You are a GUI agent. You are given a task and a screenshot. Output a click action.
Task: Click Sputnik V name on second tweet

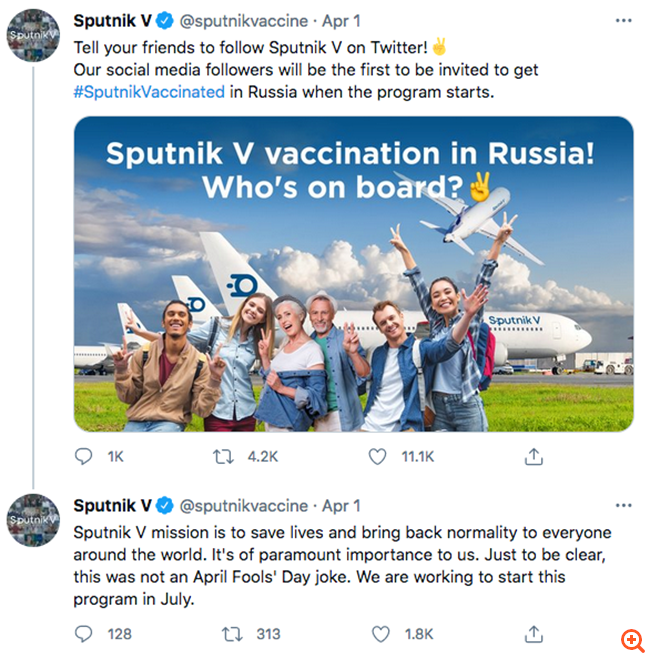(x=112, y=506)
